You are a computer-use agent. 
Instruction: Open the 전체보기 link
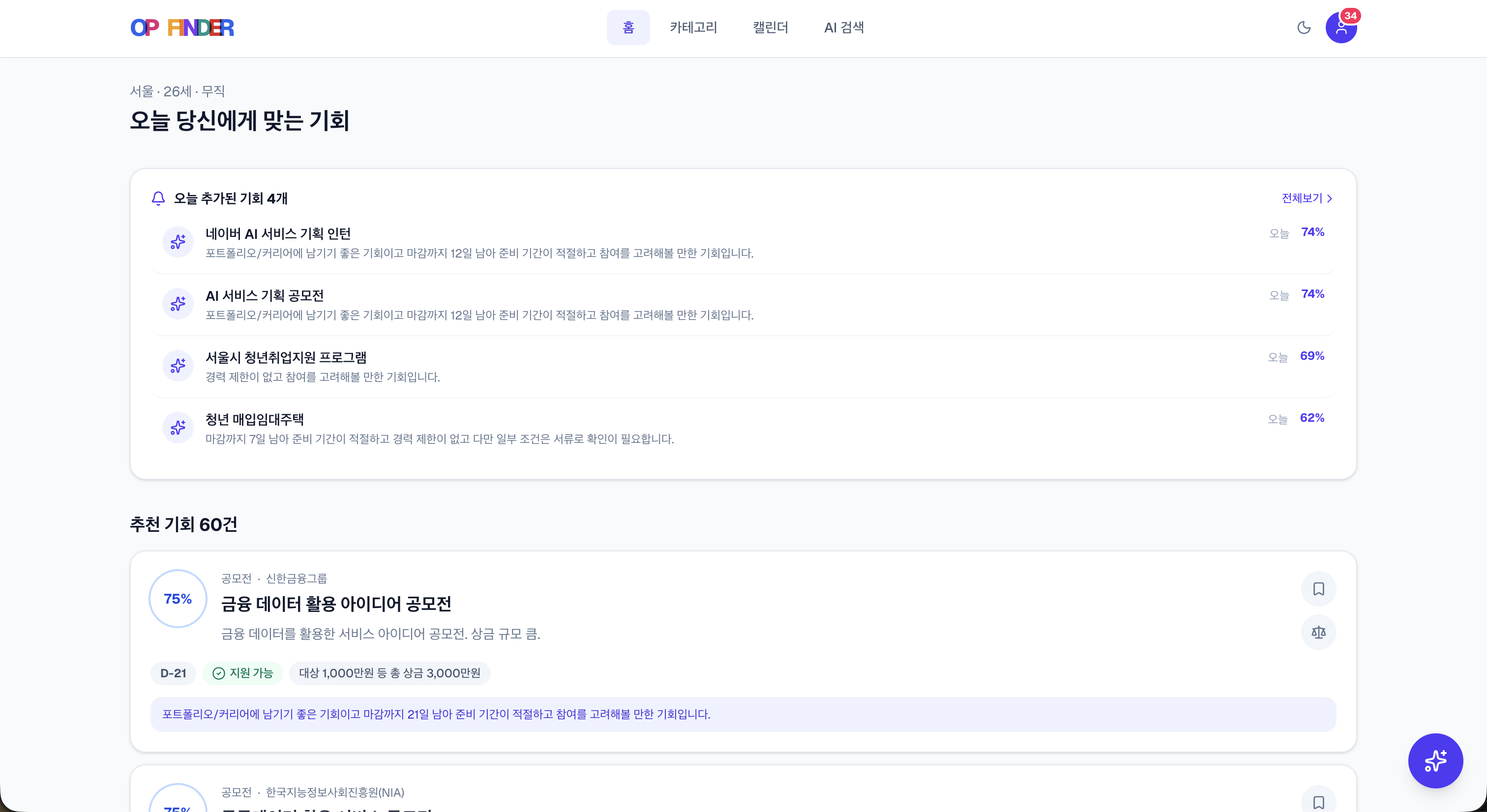(1307, 199)
